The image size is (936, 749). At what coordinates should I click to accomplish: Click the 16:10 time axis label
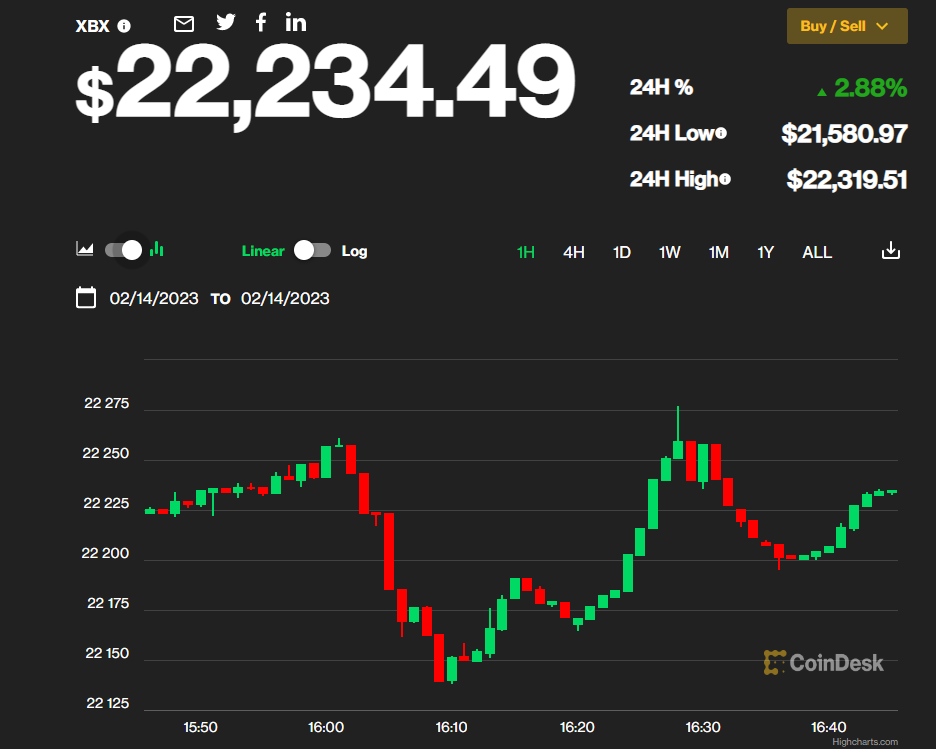(x=451, y=727)
